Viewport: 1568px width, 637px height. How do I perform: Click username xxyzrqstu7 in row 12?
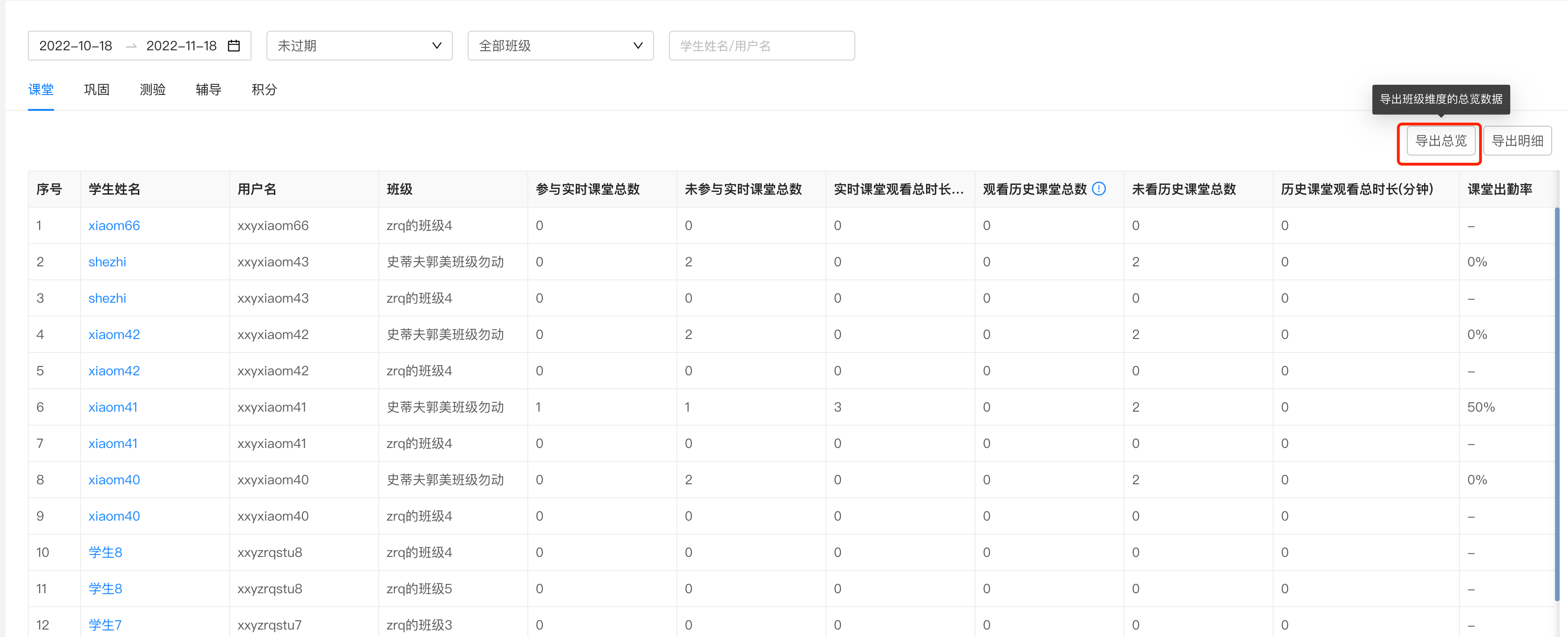(270, 625)
